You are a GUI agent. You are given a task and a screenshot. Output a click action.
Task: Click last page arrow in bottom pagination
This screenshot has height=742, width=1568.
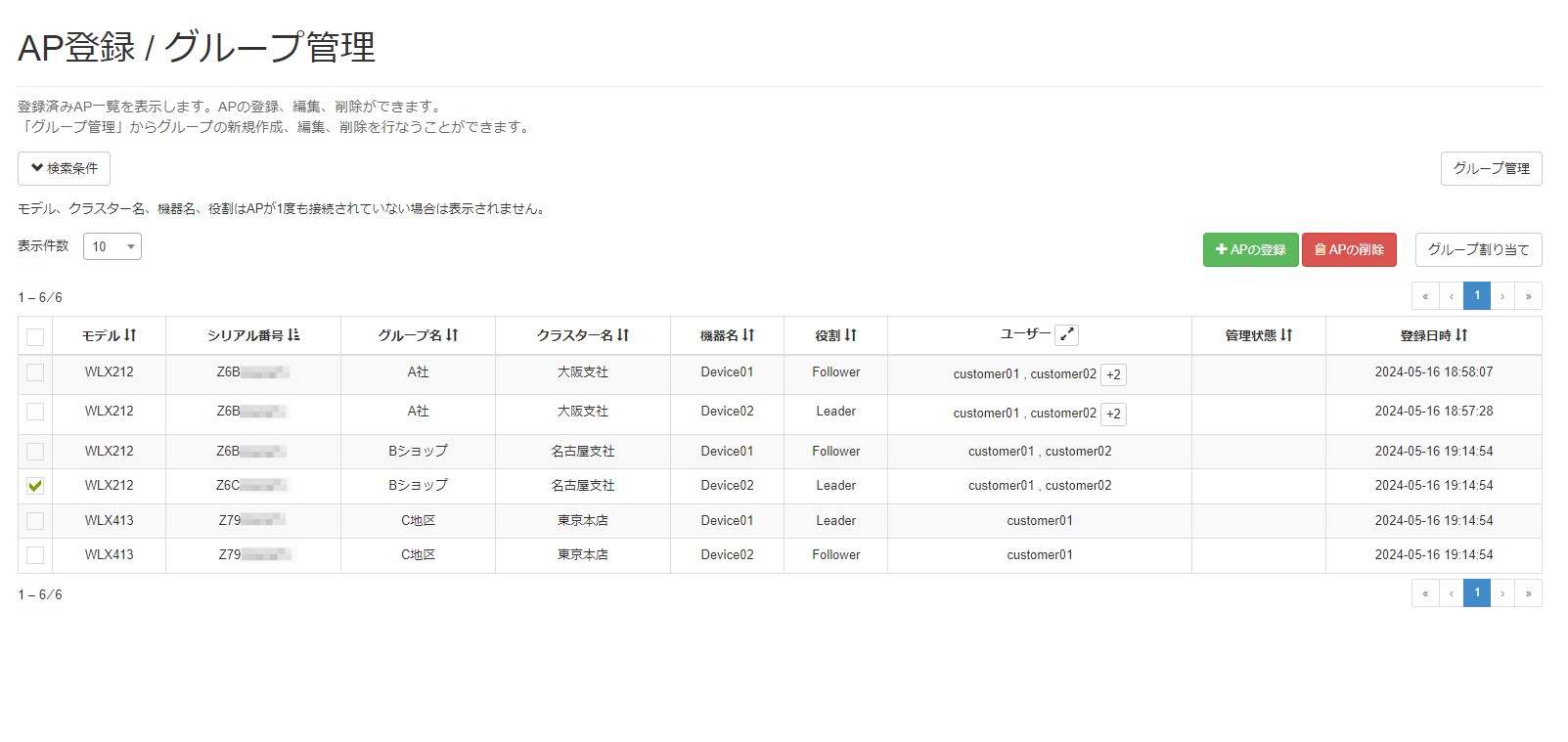pyautogui.click(x=1528, y=593)
